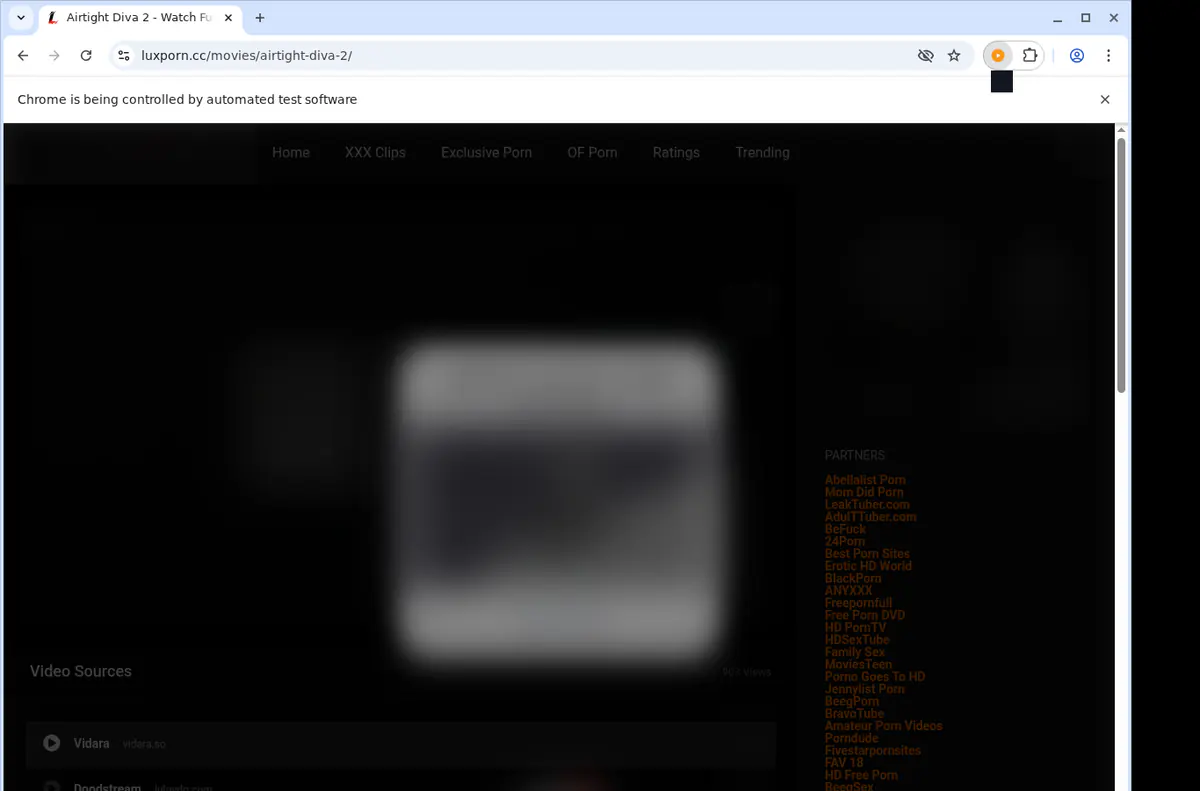The width and height of the screenshot is (1200, 791).
Task: Open the Ratings navigation item
Action: (x=676, y=152)
